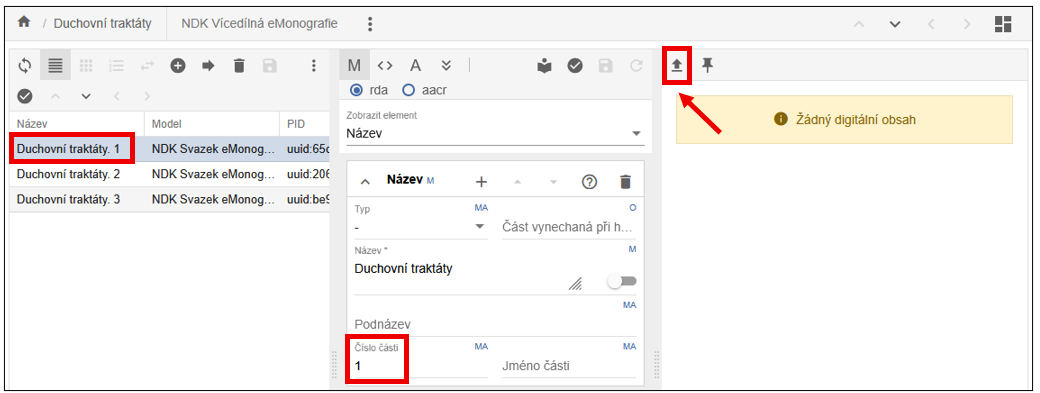Switch to the A editor view

(x=415, y=65)
